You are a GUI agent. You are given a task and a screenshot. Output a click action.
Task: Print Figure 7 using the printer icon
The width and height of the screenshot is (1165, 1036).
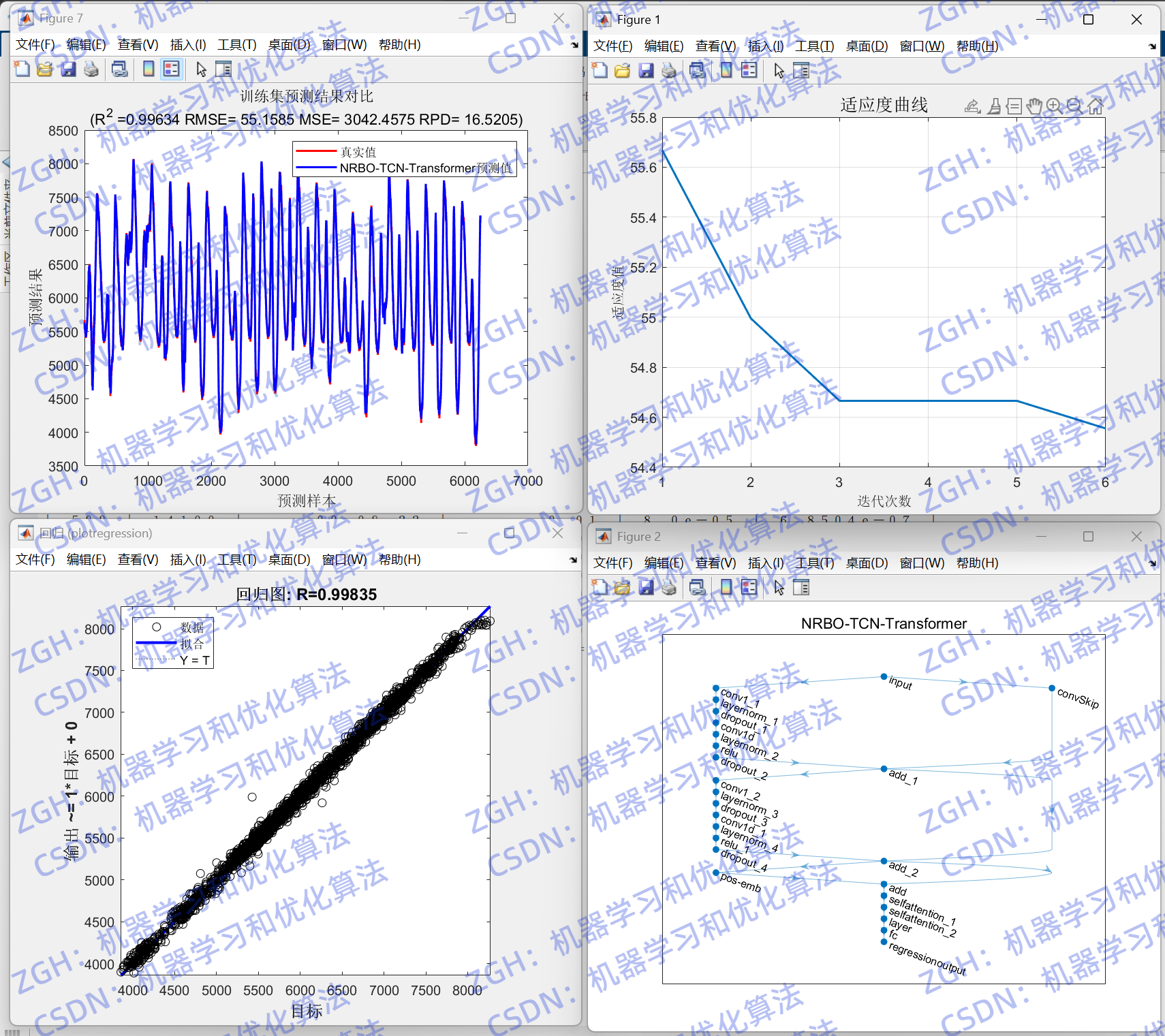(x=91, y=69)
